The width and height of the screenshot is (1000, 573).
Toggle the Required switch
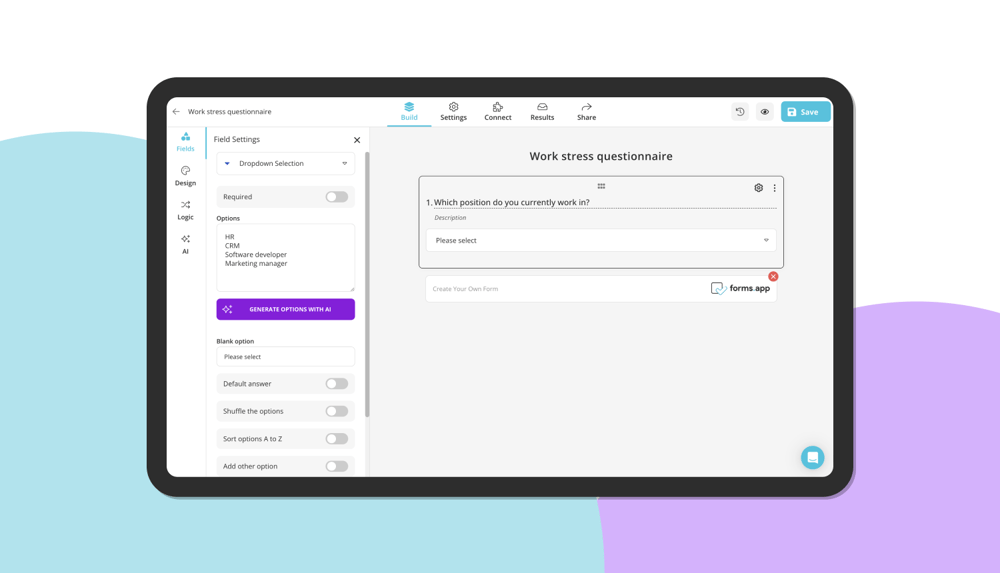[337, 197]
